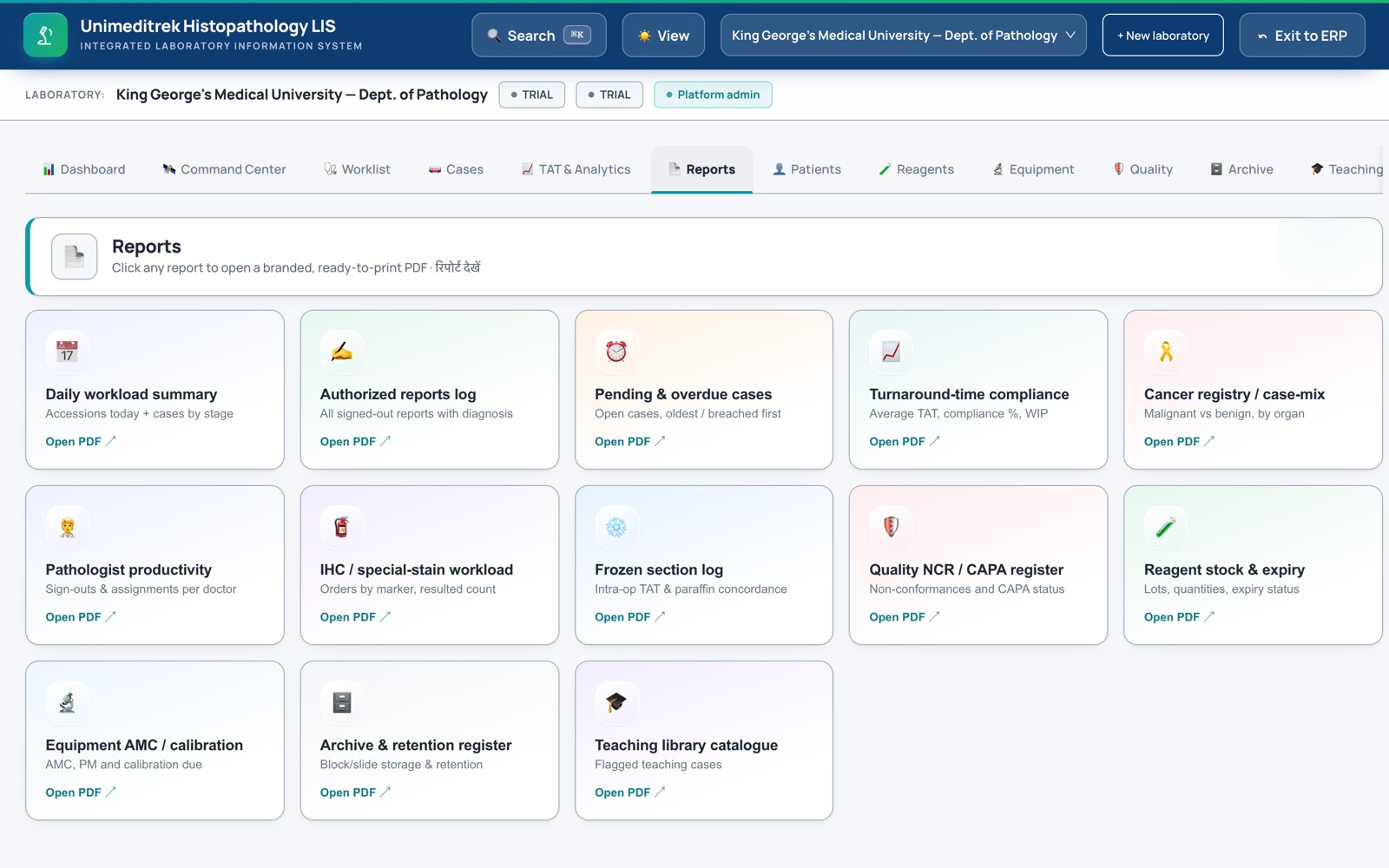Open the Command Center tab
1389x868 pixels.
click(224, 169)
